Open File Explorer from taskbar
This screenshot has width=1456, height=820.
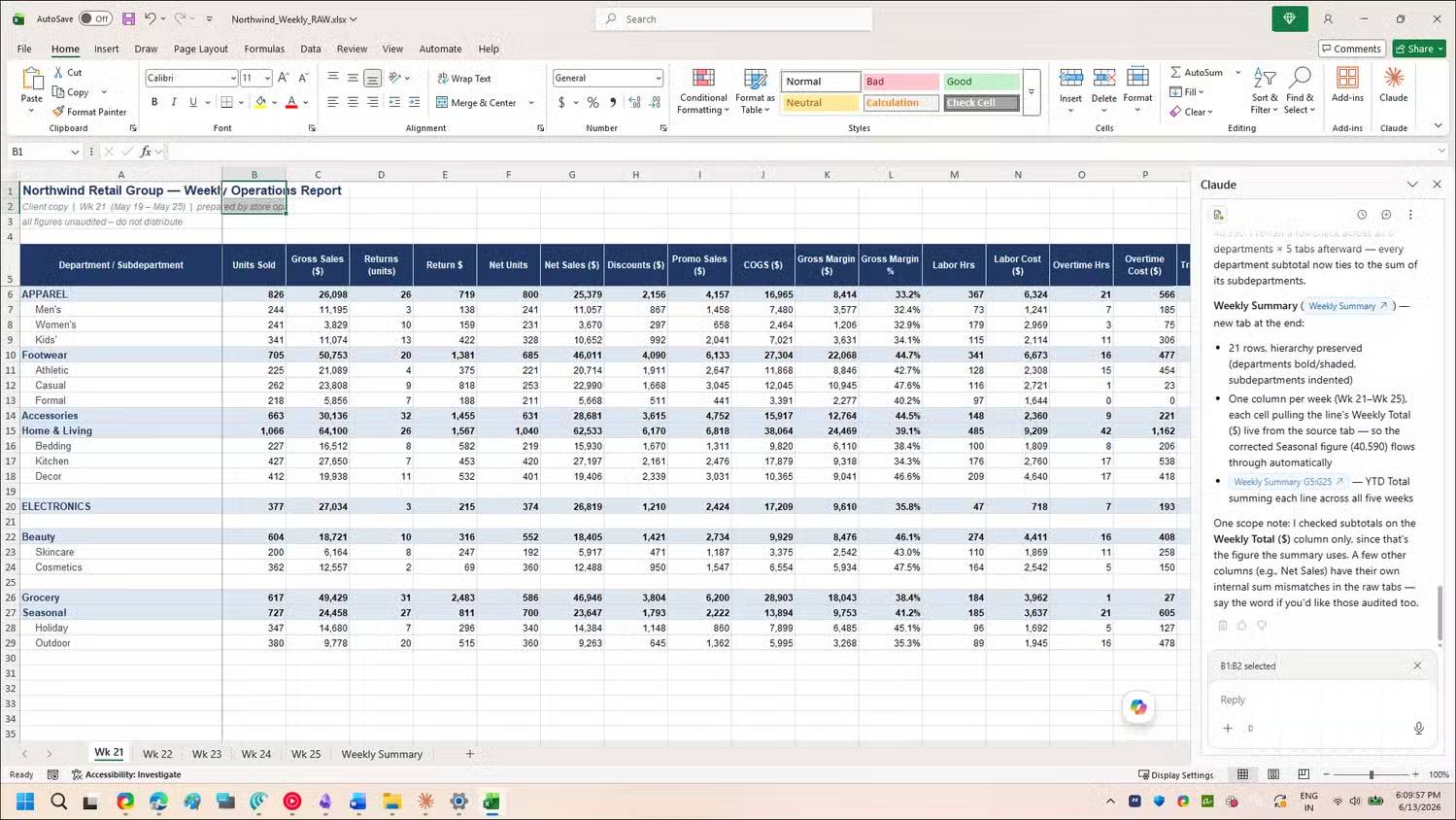(x=391, y=802)
